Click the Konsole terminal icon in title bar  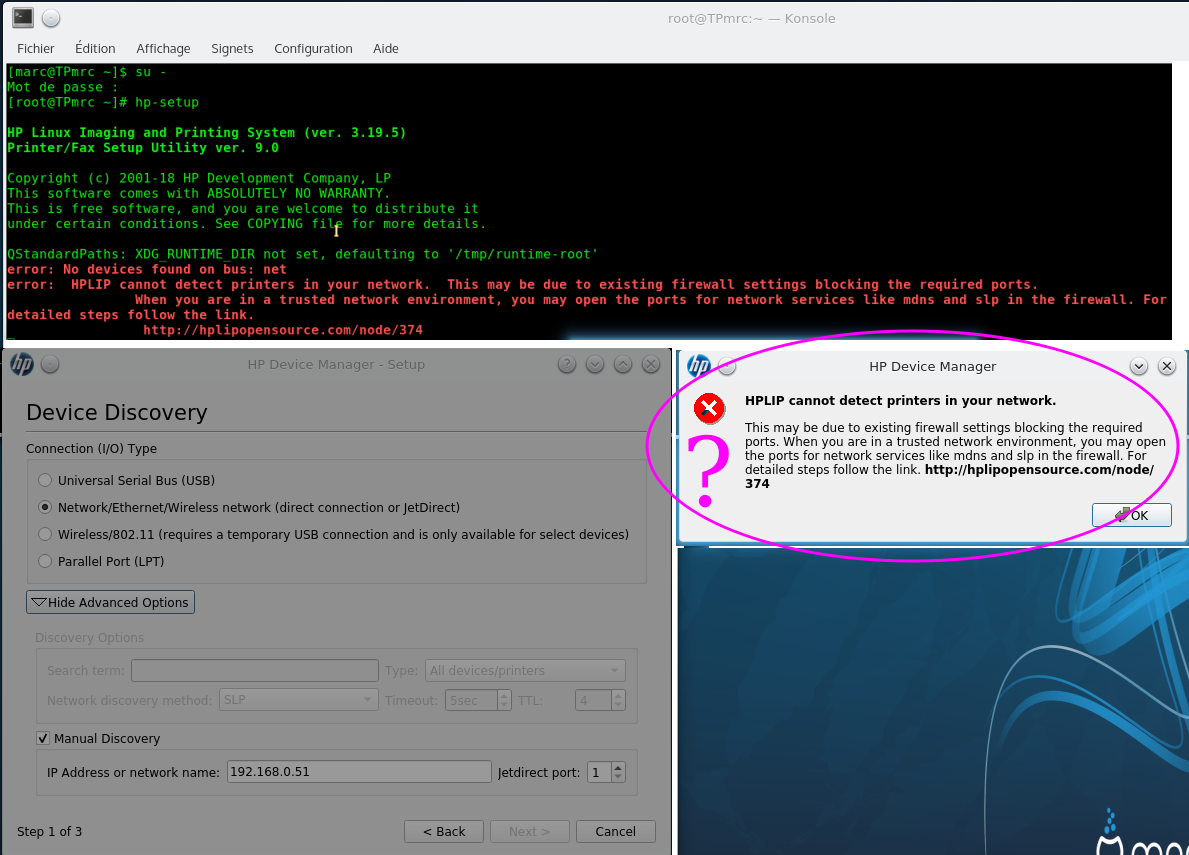coord(23,17)
